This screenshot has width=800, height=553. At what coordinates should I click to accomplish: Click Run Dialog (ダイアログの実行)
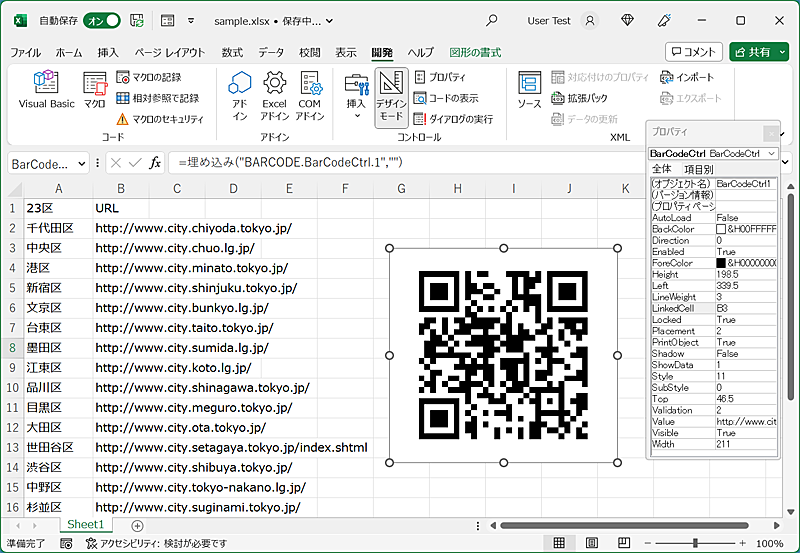point(454,119)
